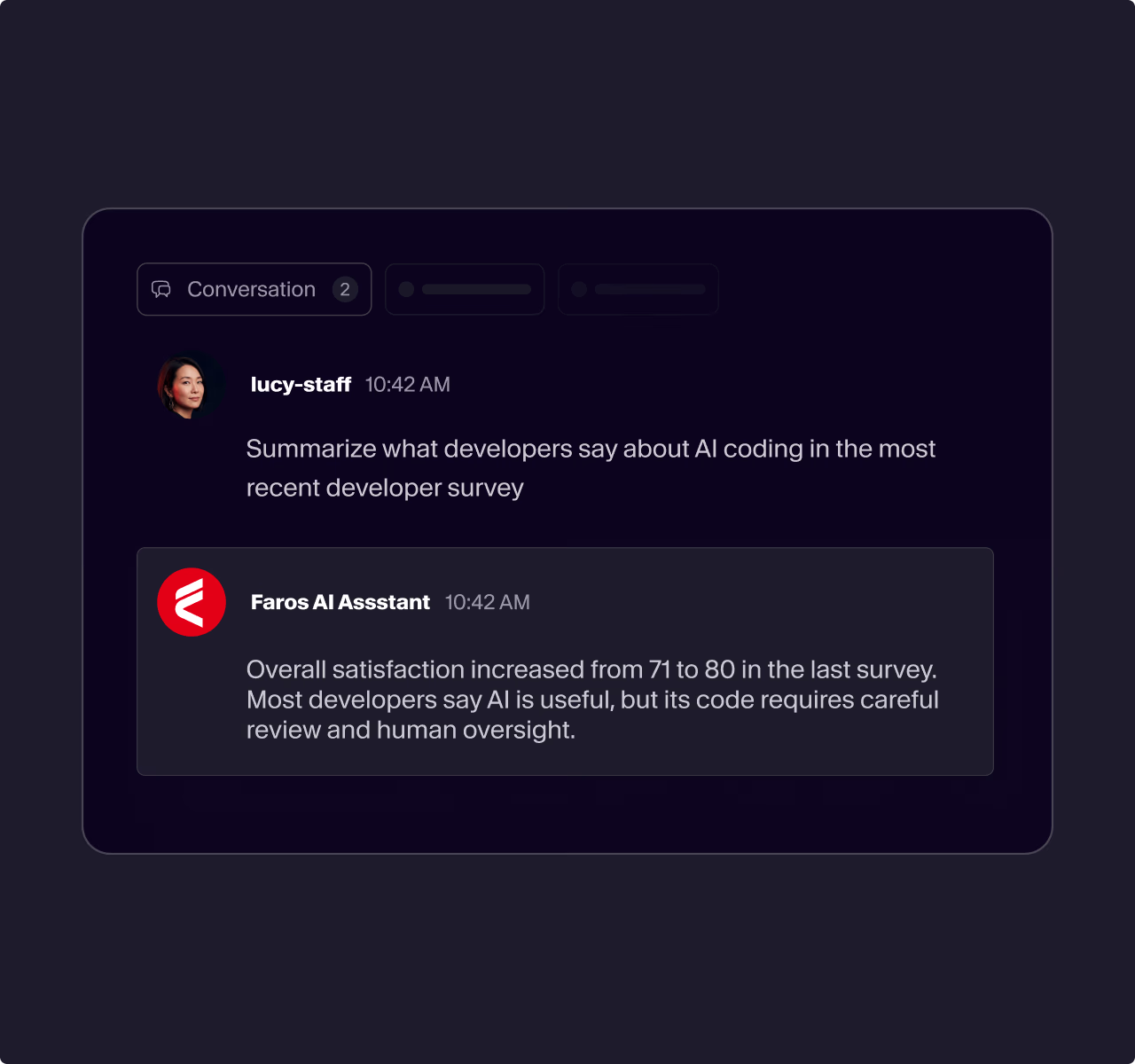Open the middle placeholder tab

click(465, 289)
